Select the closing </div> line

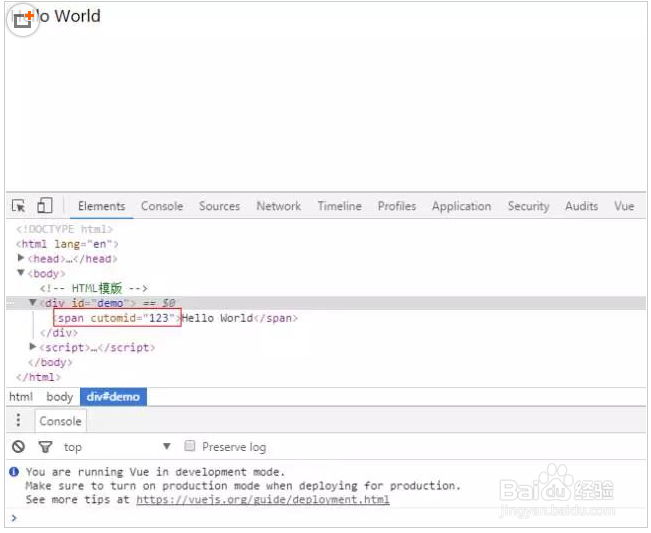pyautogui.click(x=59, y=333)
